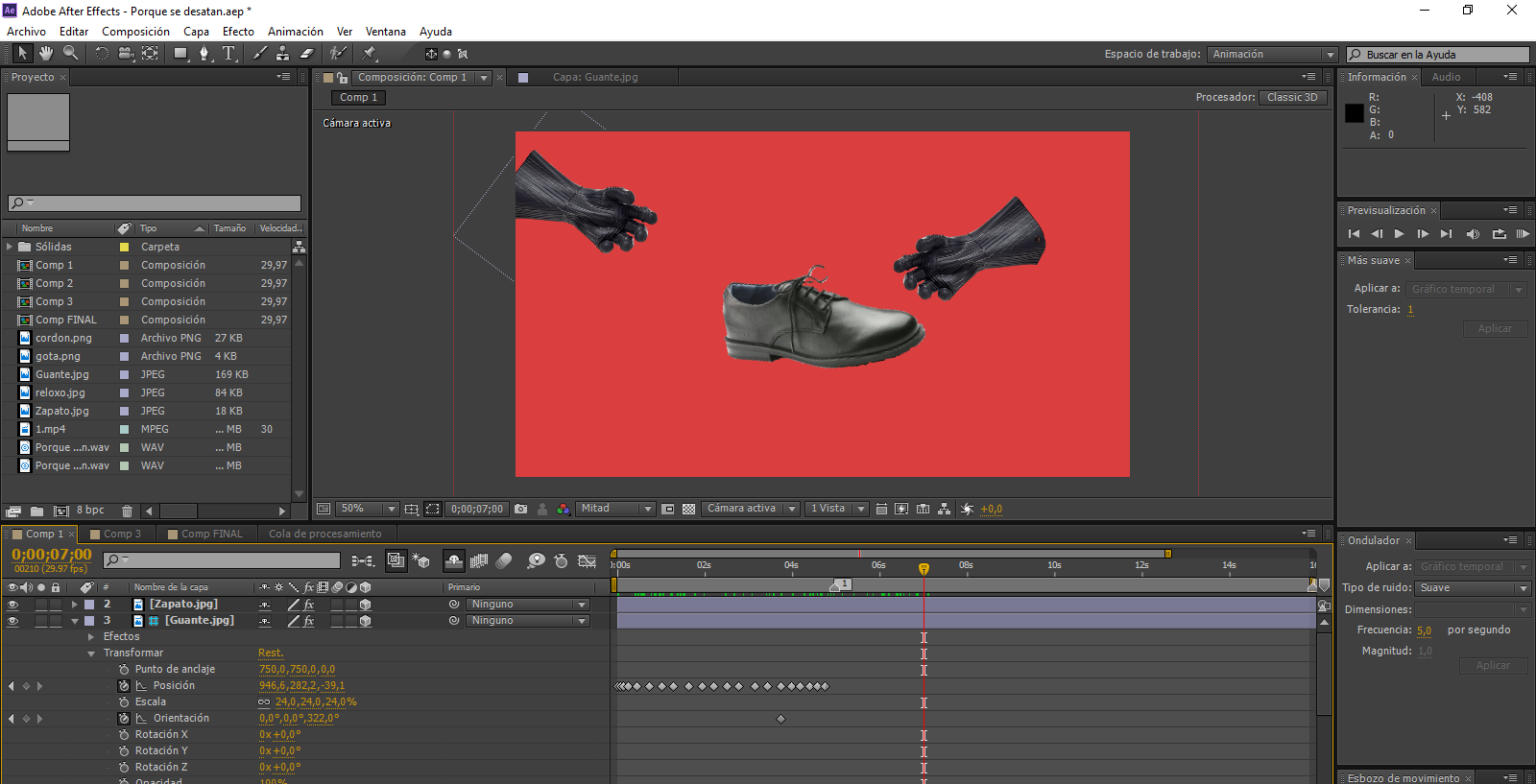
Task: Hide the Guante.jpg layer with eye icon
Action: coord(12,621)
